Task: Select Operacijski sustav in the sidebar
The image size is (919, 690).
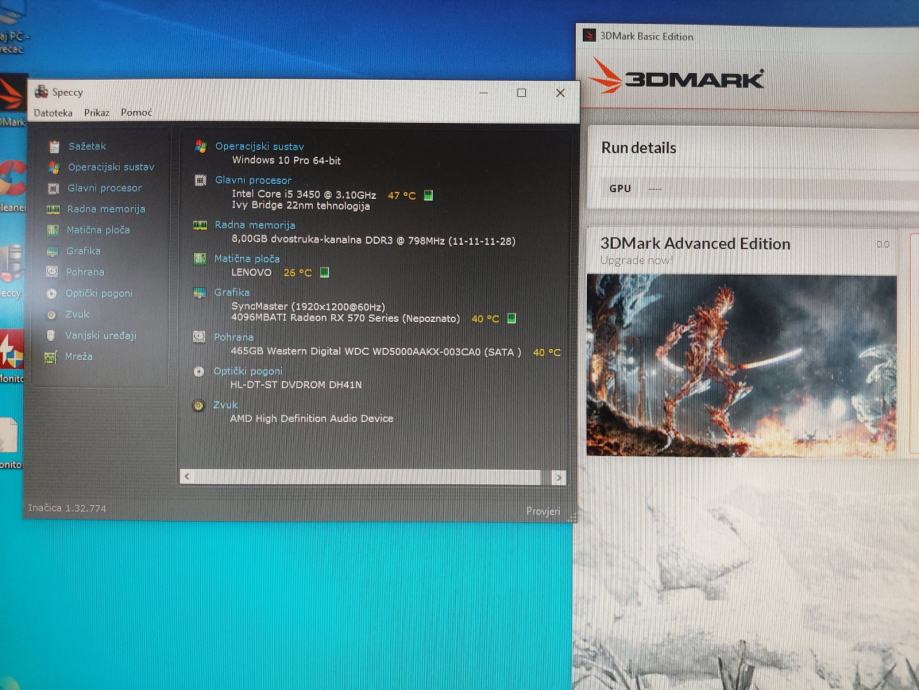Action: 111,167
